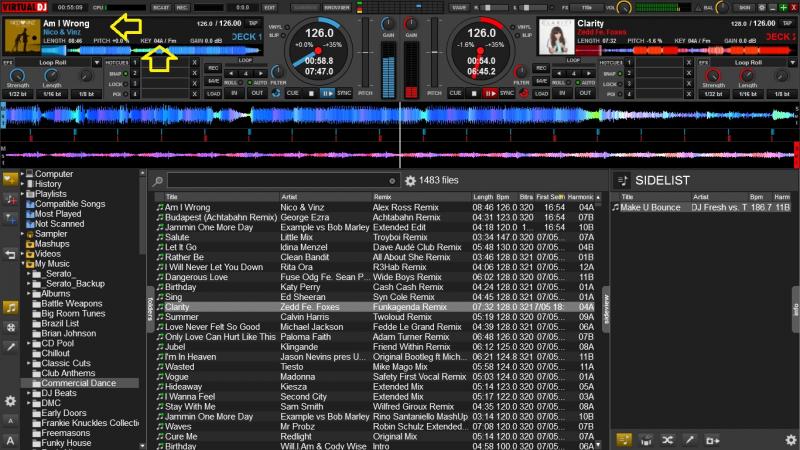Double Deck 2 loop length with right arrow
The image size is (800, 450).
(589, 73)
